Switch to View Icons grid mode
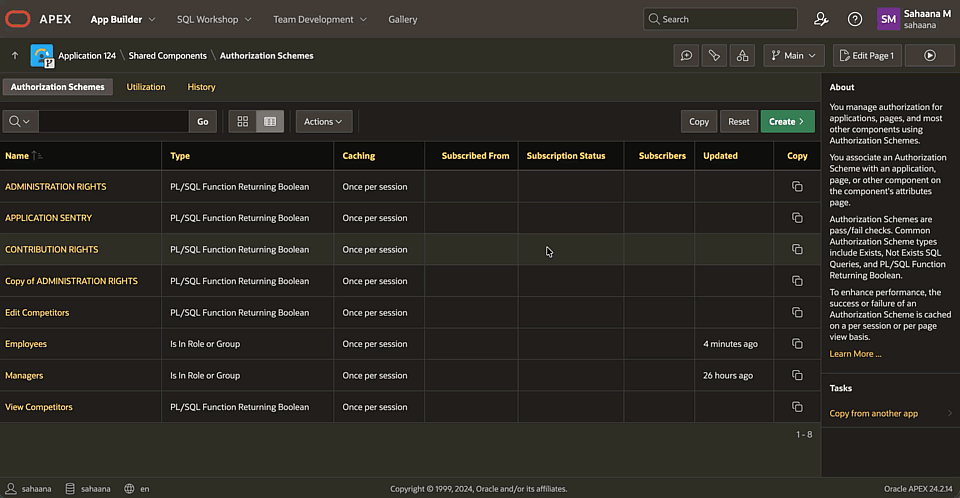This screenshot has height=498, width=960. 242,122
